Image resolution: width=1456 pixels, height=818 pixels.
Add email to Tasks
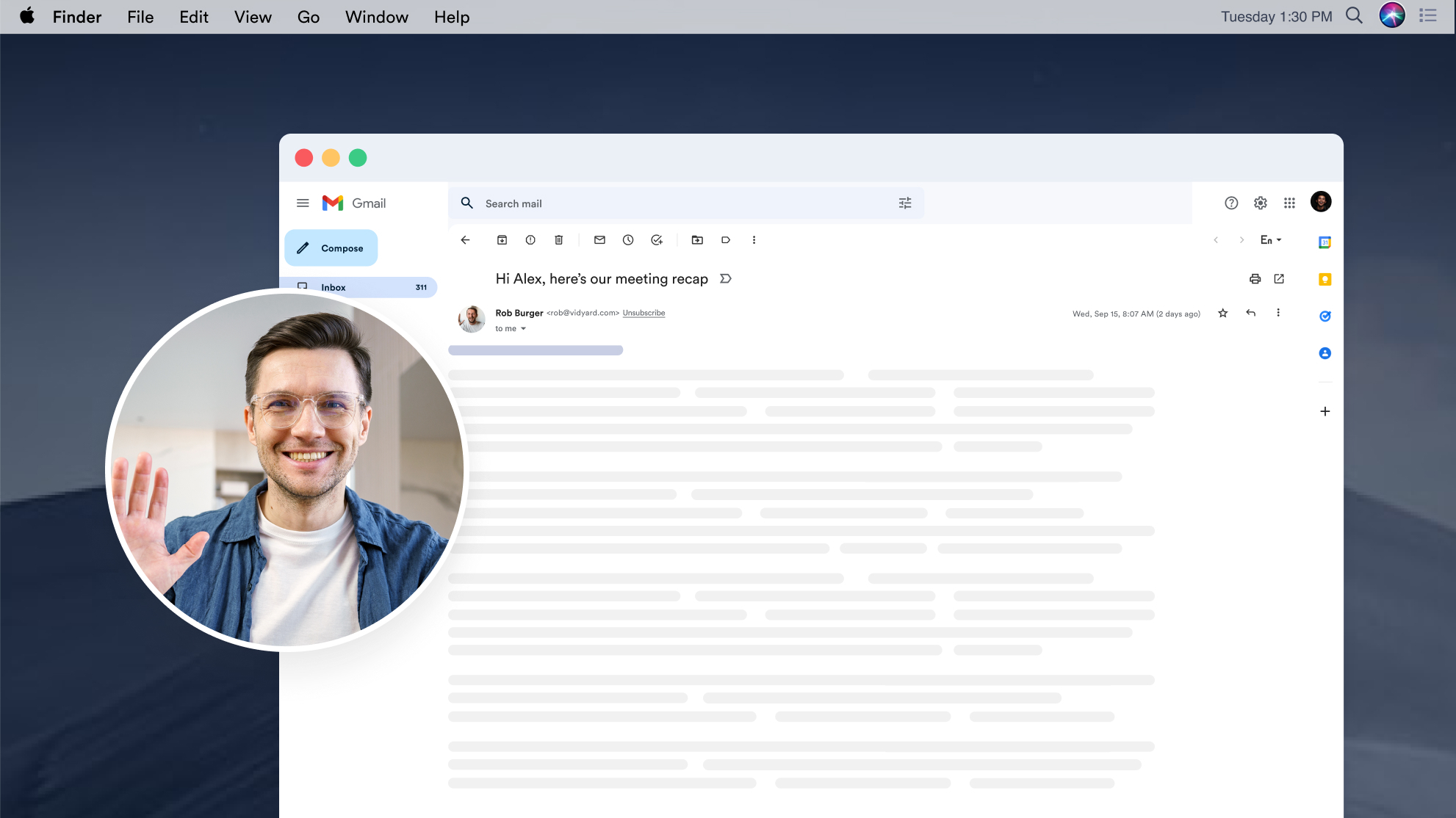pos(657,240)
